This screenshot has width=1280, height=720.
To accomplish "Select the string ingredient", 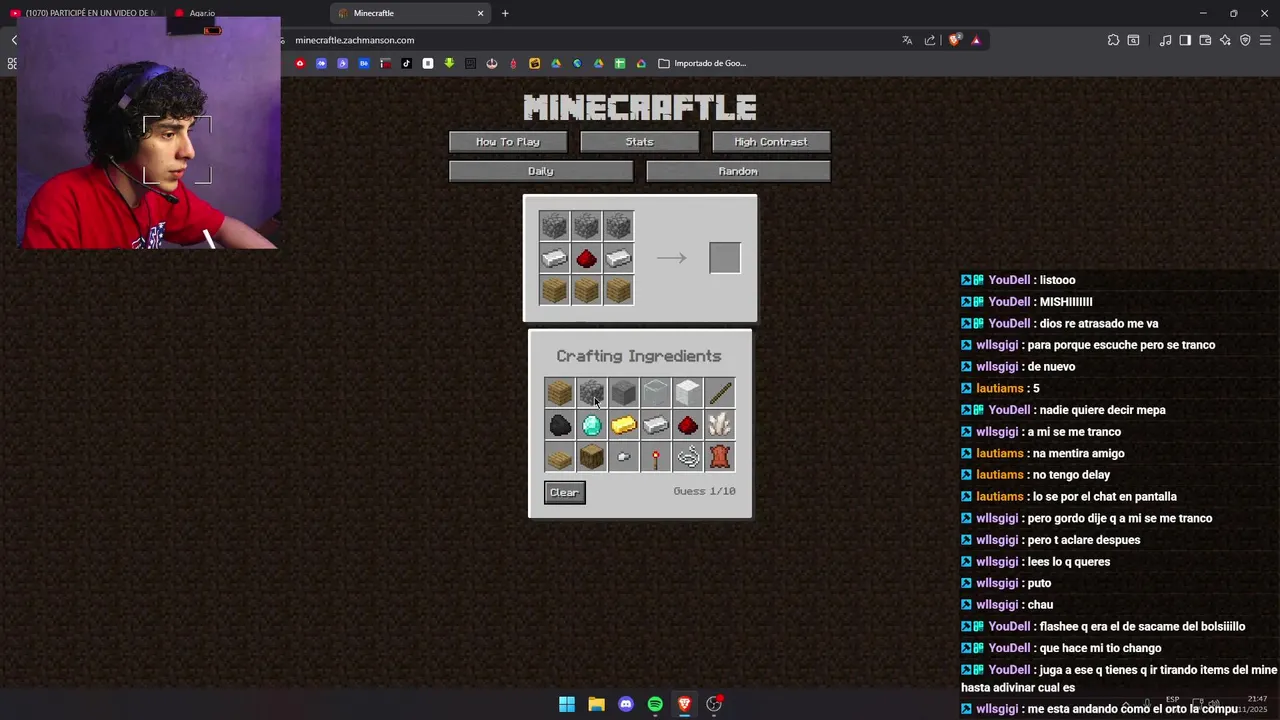I will tap(687, 457).
